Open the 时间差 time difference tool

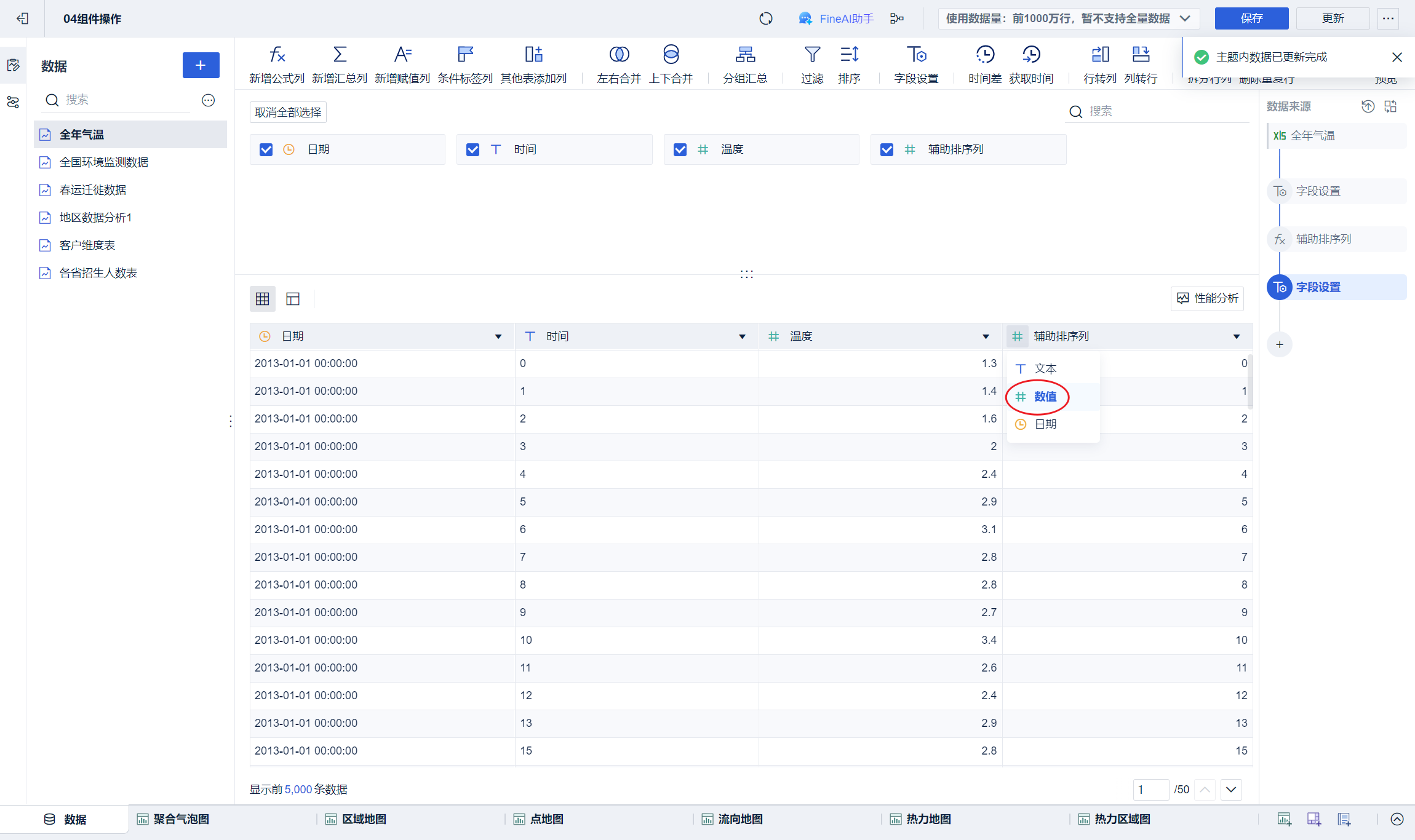[x=984, y=55]
